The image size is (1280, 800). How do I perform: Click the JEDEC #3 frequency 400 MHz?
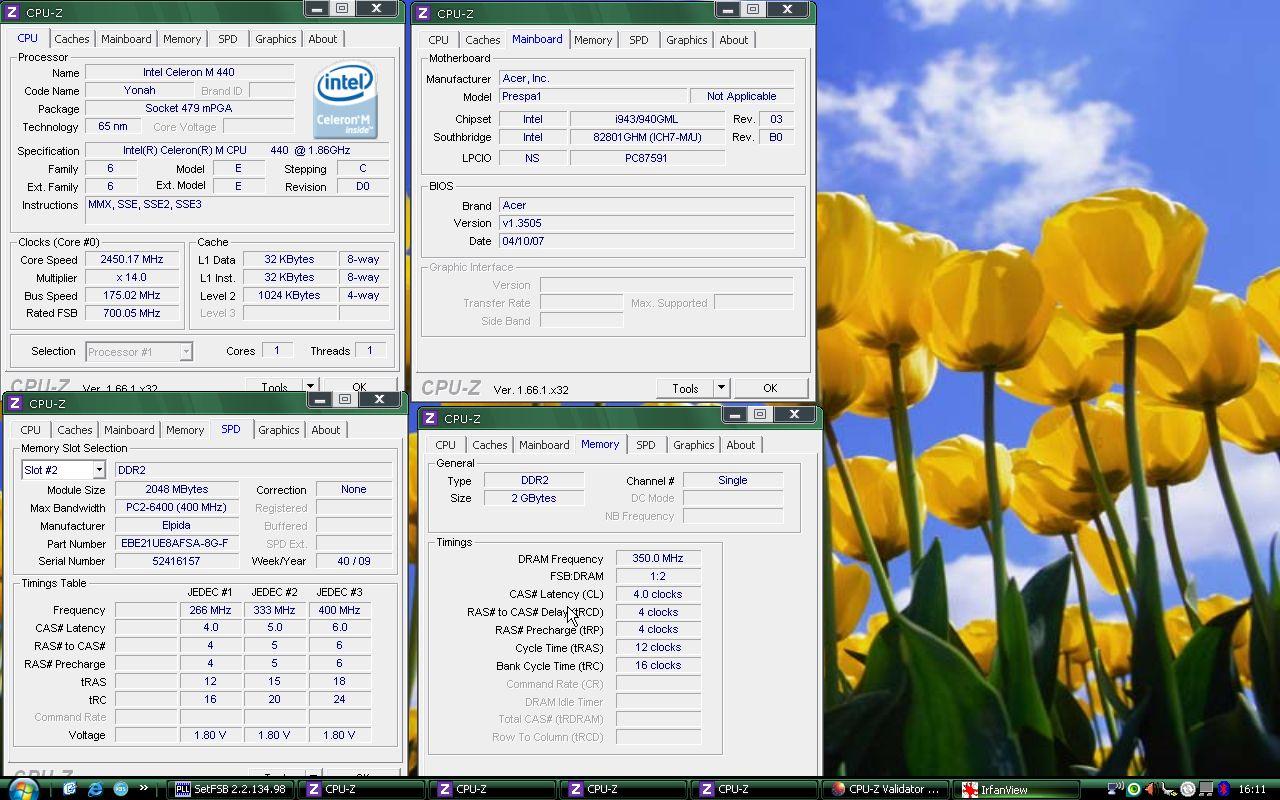tap(339, 610)
